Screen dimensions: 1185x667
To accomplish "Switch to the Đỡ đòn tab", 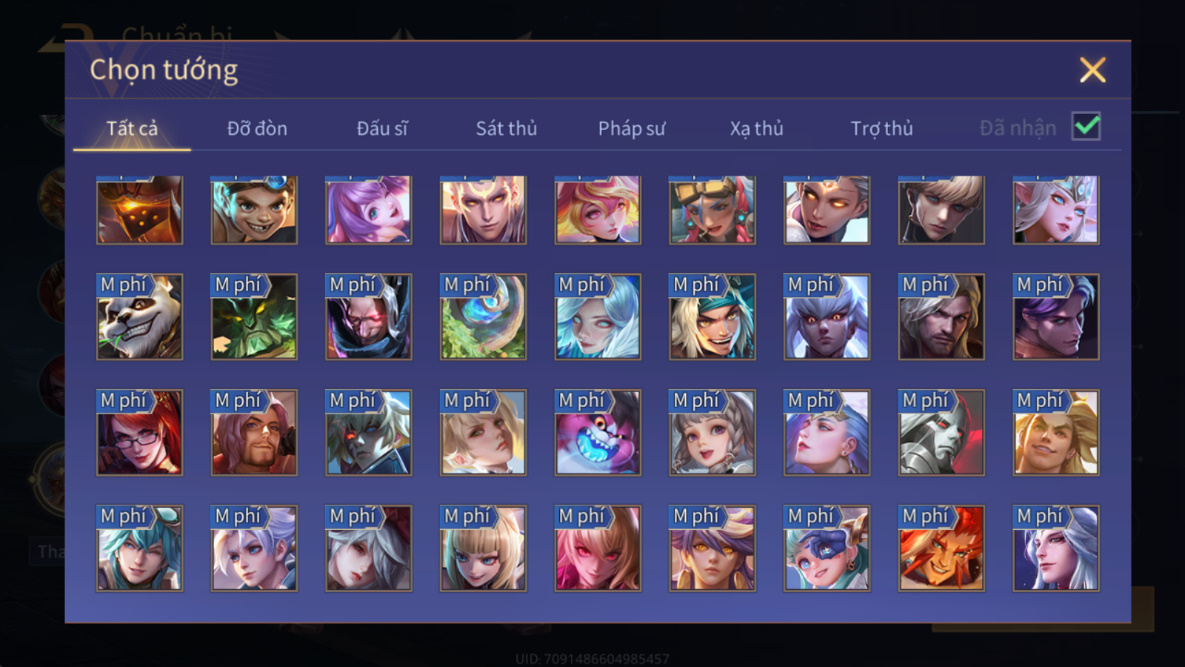I will (257, 128).
